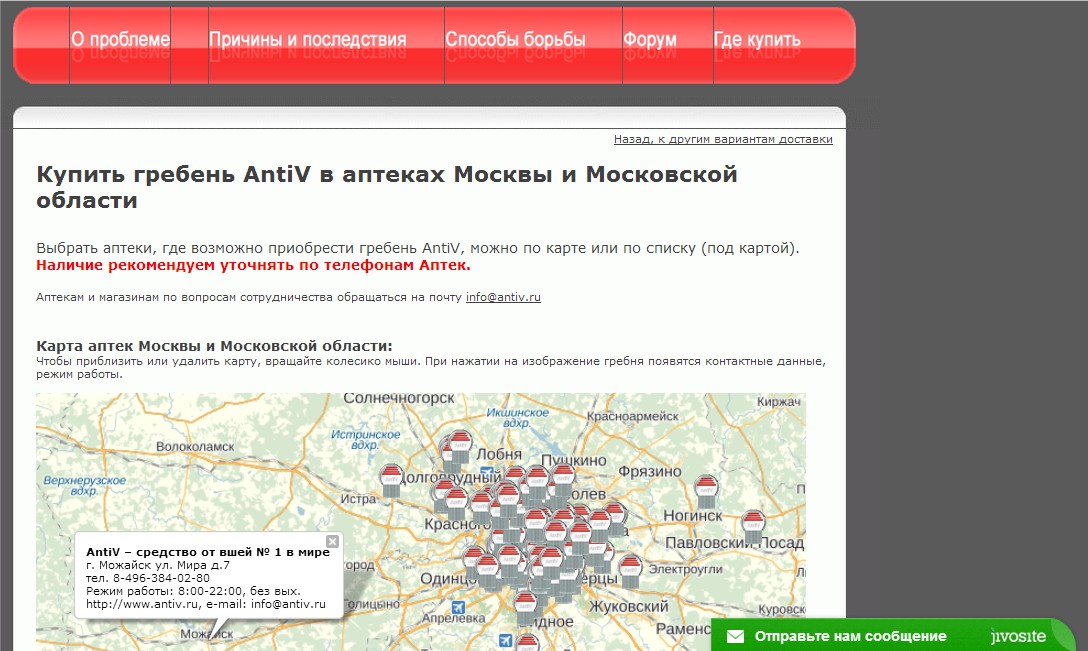Click the airport icon above Апрелевка
1088x651 pixels.
[x=458, y=608]
